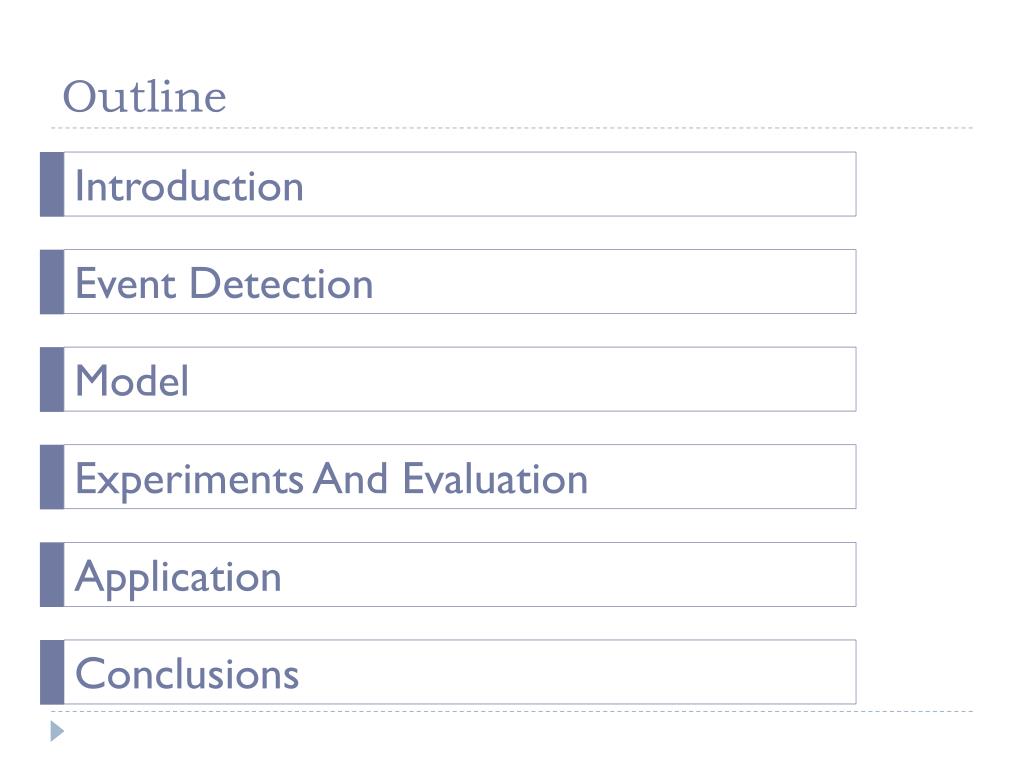Click empty area right of Model text
Image resolution: width=1024 pixels, height=768 pixels.
click(x=522, y=379)
